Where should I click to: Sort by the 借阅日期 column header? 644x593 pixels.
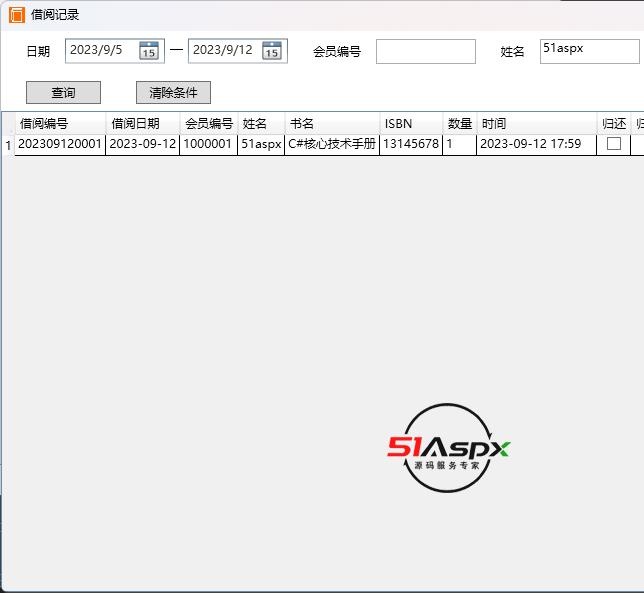click(143, 124)
